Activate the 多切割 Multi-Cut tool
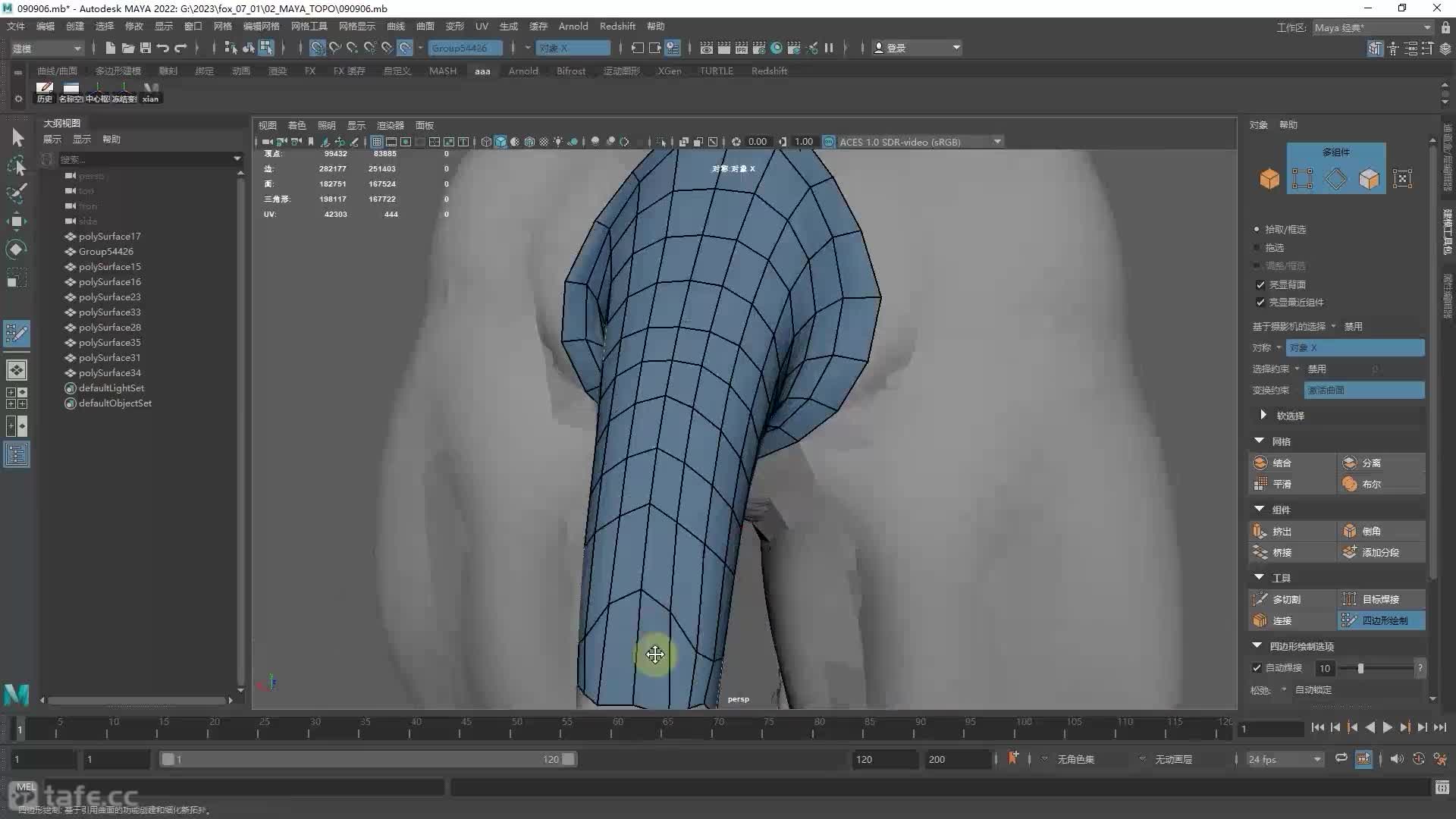Viewport: 1456px width, 819px height. 1292,599
